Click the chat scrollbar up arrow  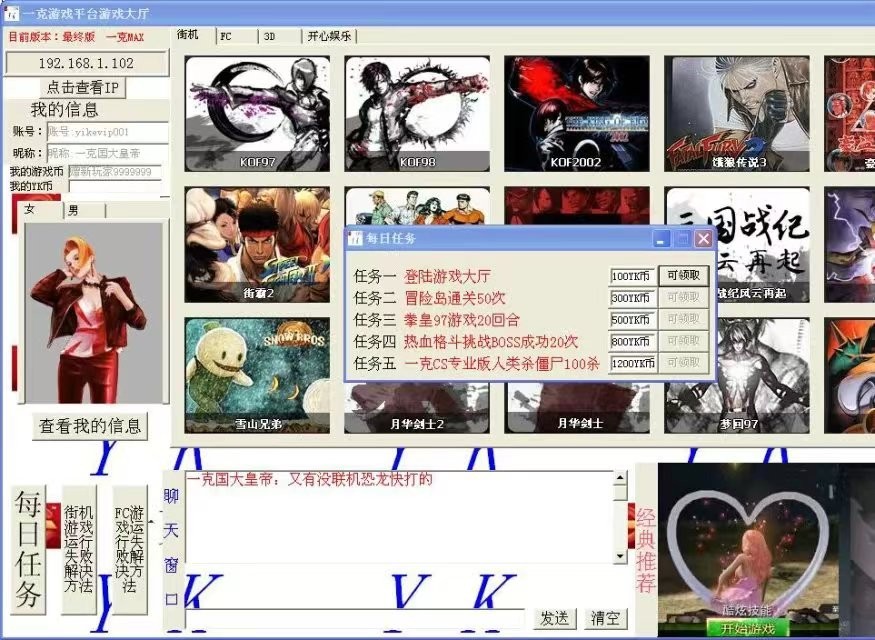pos(620,478)
